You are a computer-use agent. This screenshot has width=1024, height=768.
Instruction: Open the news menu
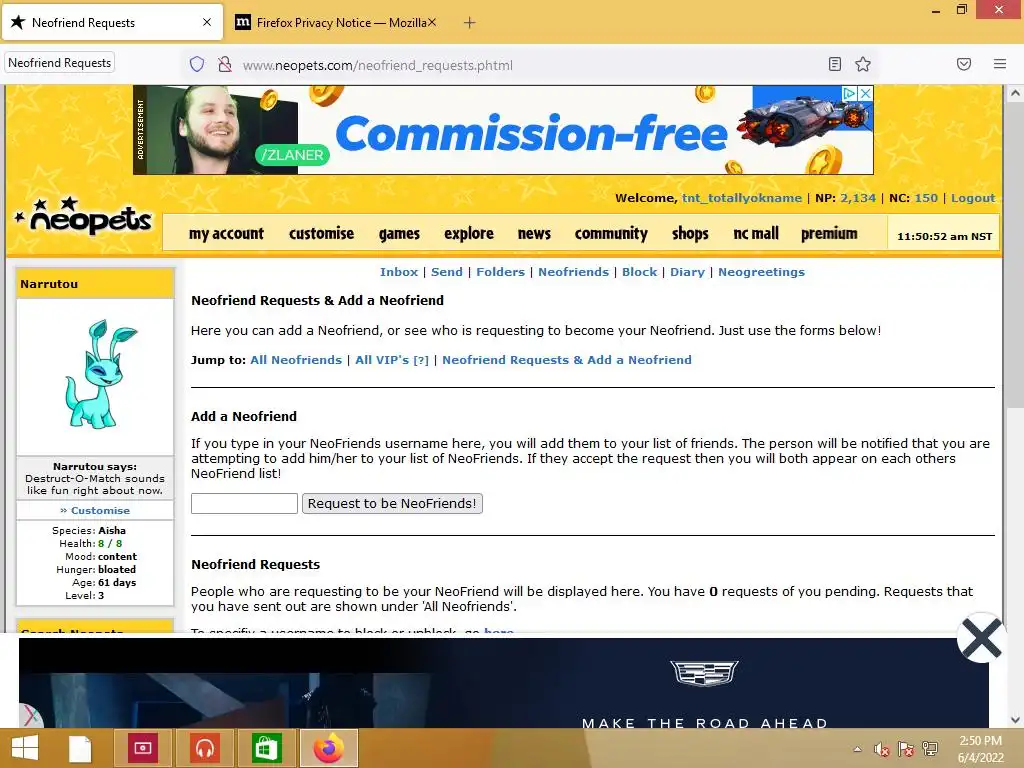tap(534, 233)
